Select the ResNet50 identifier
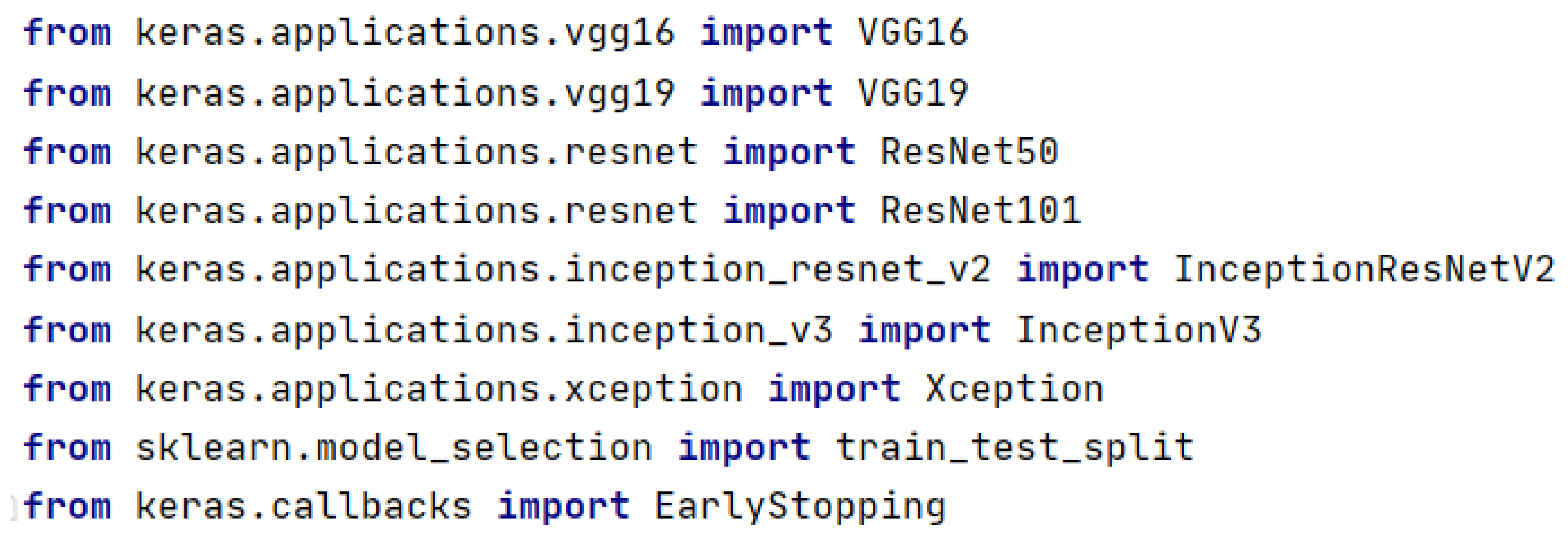The image size is (1568, 539). (969, 151)
